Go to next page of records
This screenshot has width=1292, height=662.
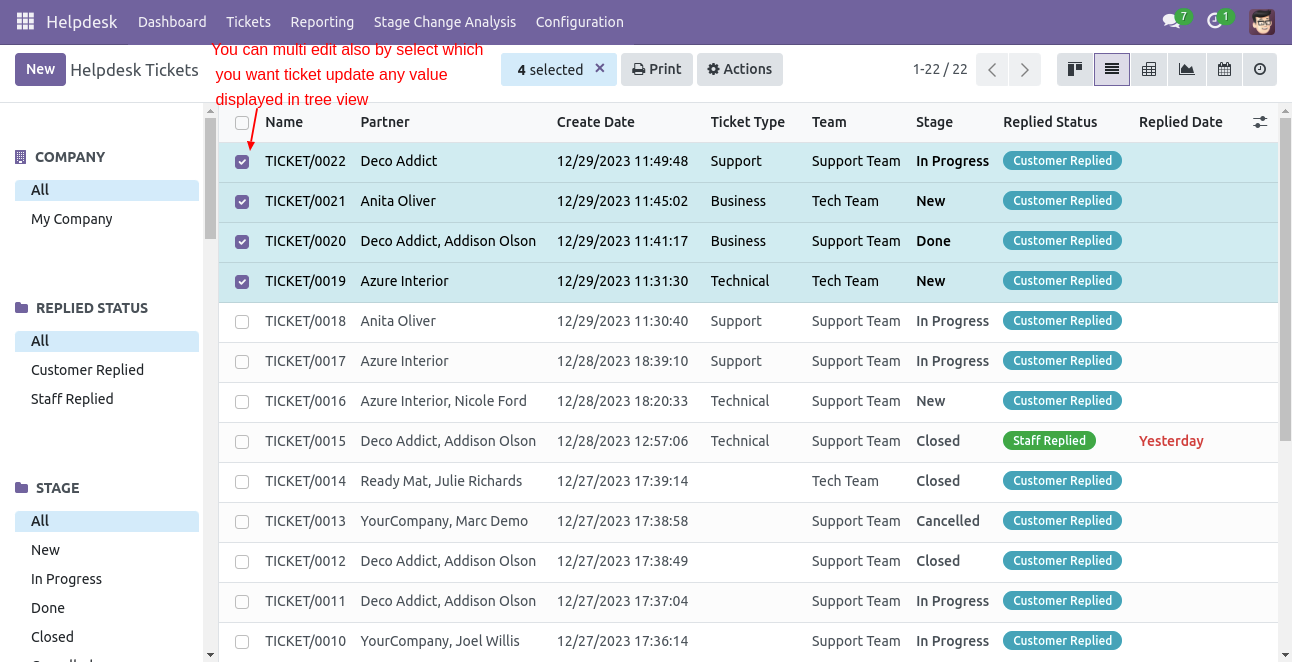pyautogui.click(x=1024, y=70)
